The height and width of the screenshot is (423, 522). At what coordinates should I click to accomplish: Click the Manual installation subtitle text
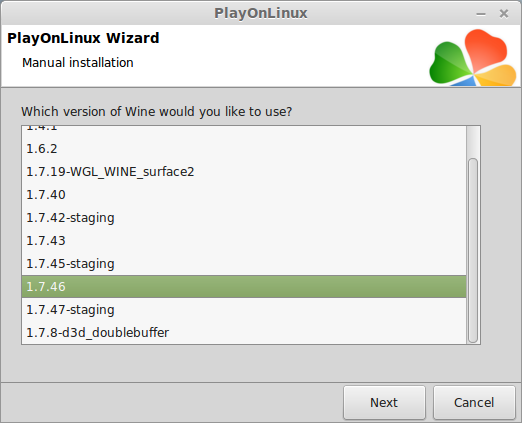coord(78,63)
